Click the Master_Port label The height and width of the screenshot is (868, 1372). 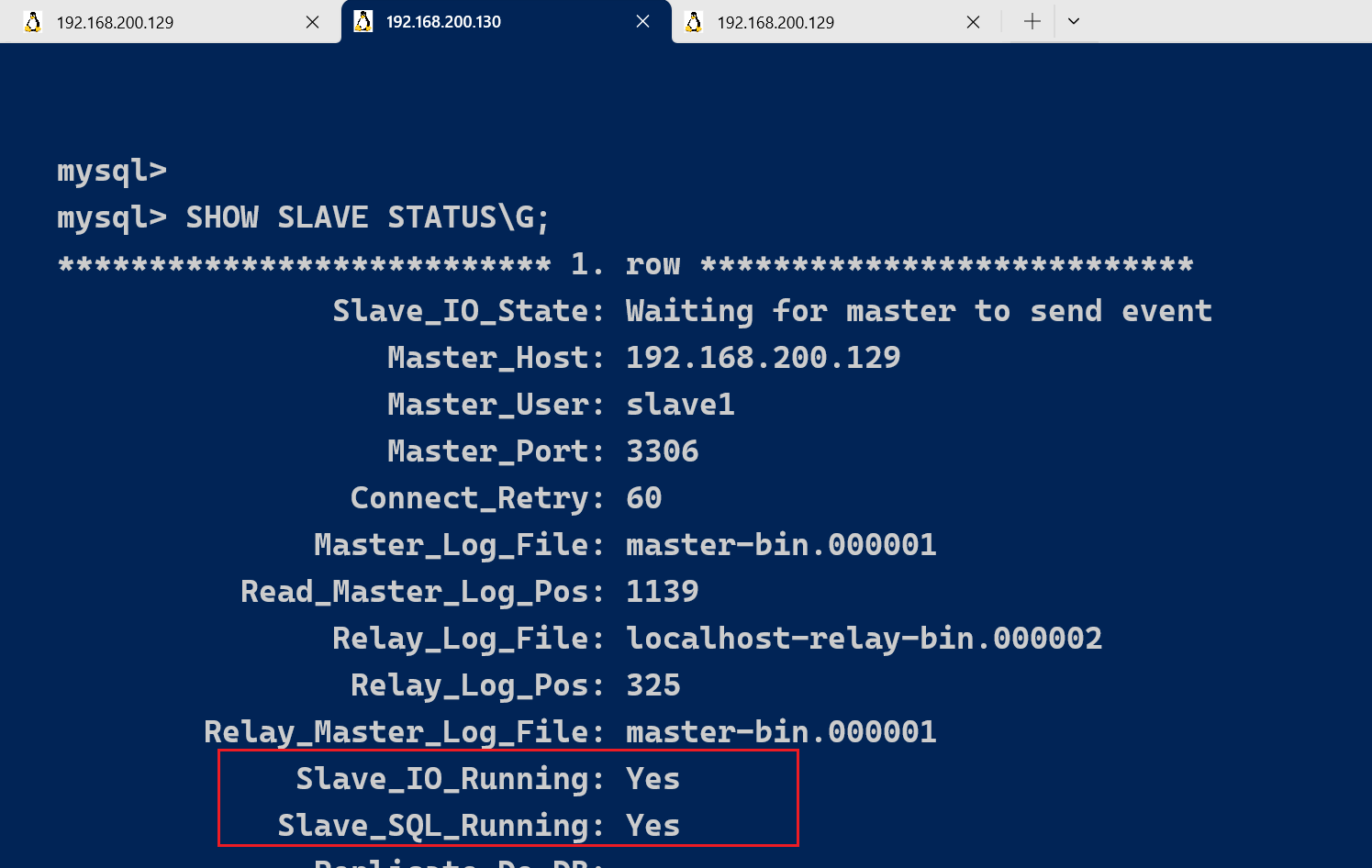[496, 451]
